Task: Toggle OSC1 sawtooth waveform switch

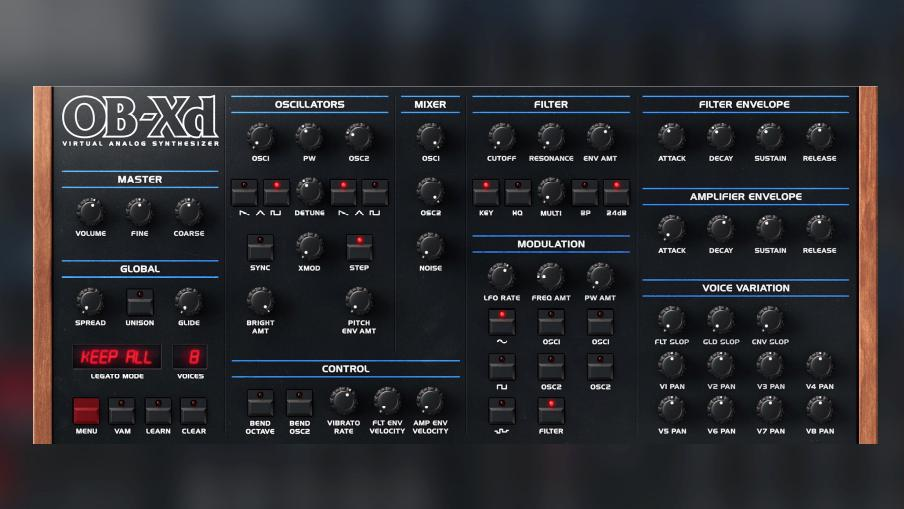Action: point(244,193)
